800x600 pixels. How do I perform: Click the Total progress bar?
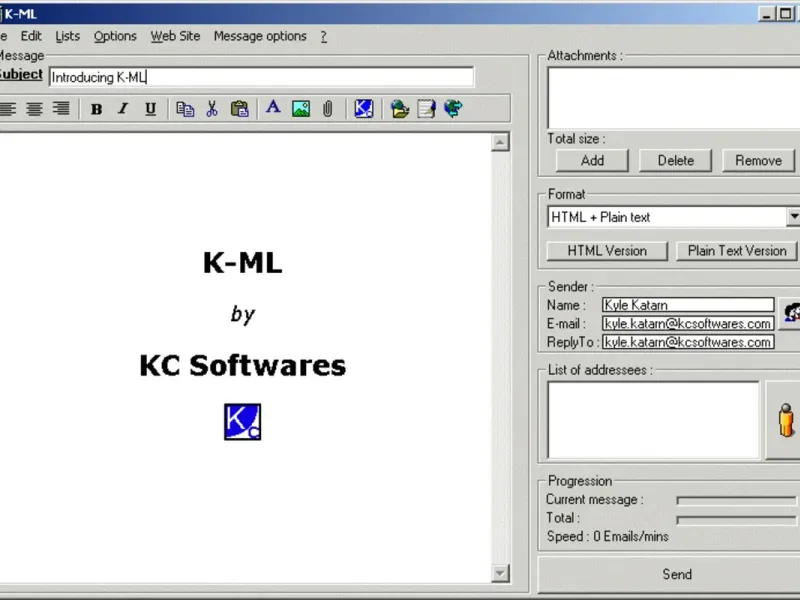click(x=736, y=519)
